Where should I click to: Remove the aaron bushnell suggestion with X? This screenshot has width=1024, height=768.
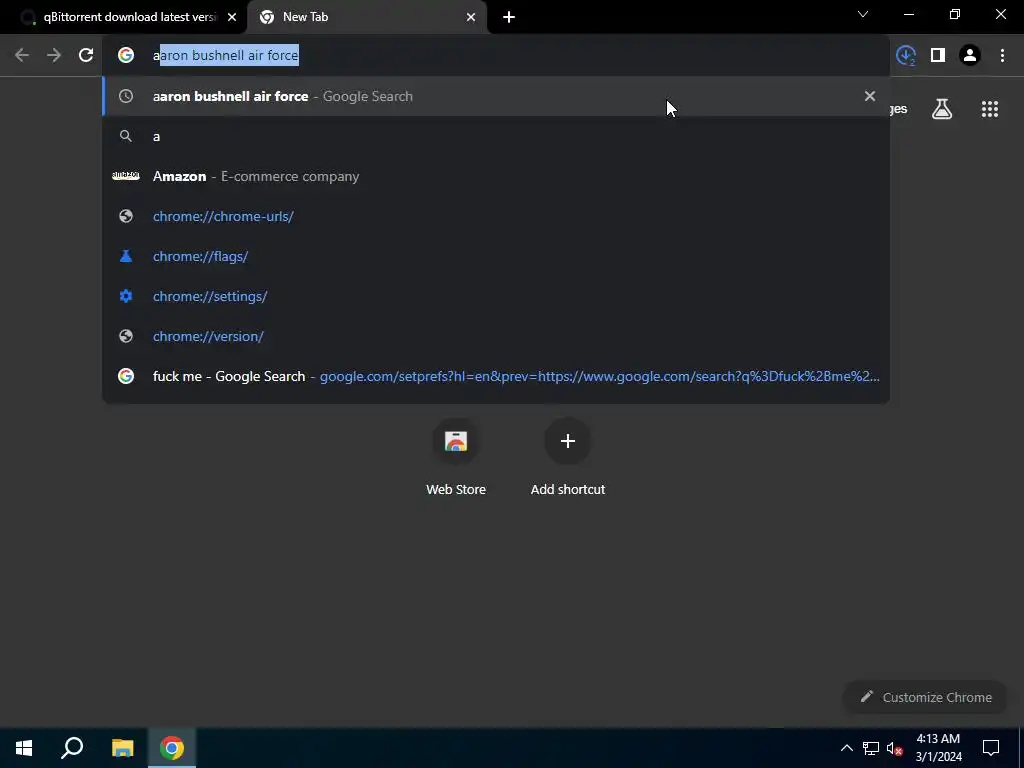pos(870,97)
